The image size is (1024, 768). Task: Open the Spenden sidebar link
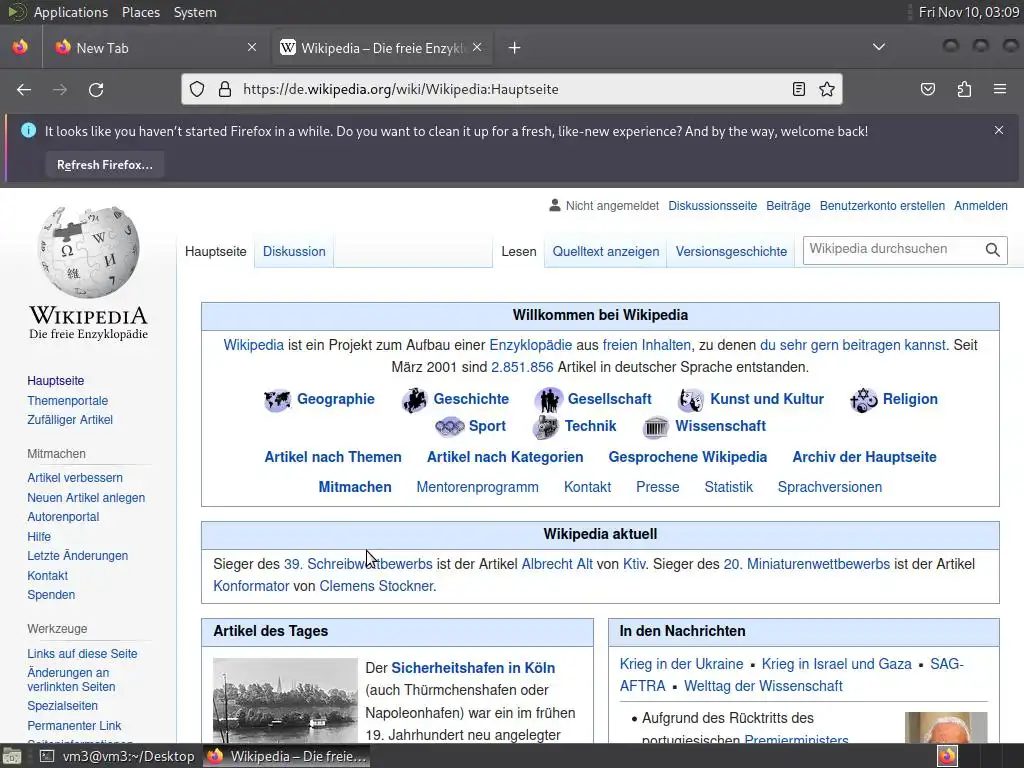(51, 595)
